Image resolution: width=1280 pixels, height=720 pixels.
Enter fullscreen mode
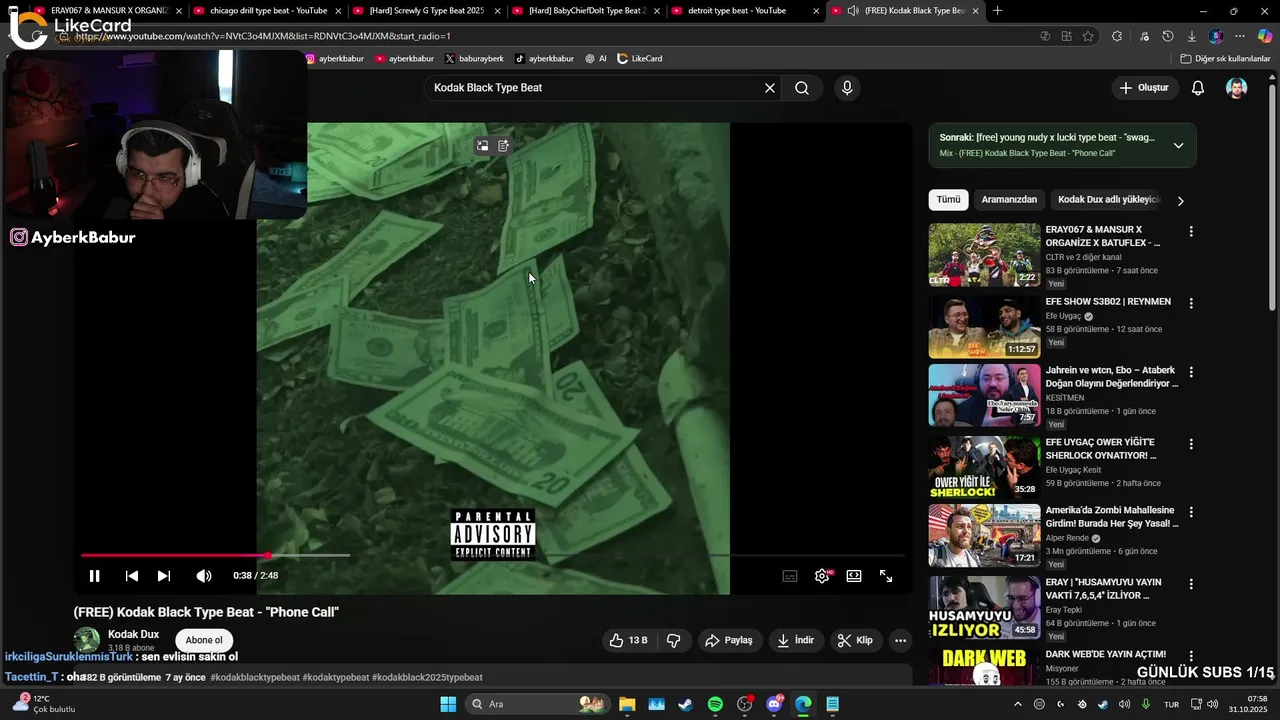pyautogui.click(x=886, y=576)
